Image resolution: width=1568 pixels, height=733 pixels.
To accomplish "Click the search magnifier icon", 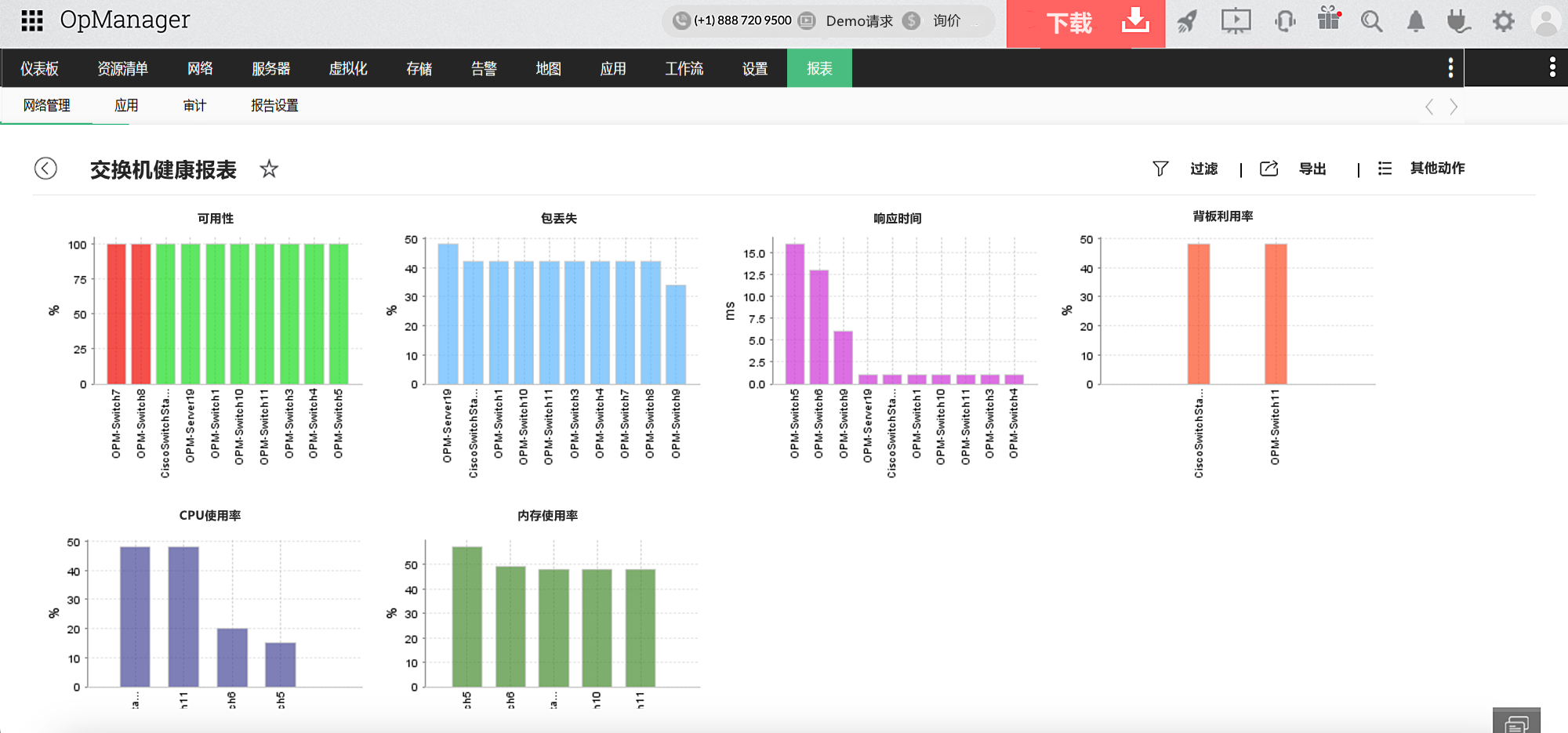I will [x=1371, y=21].
